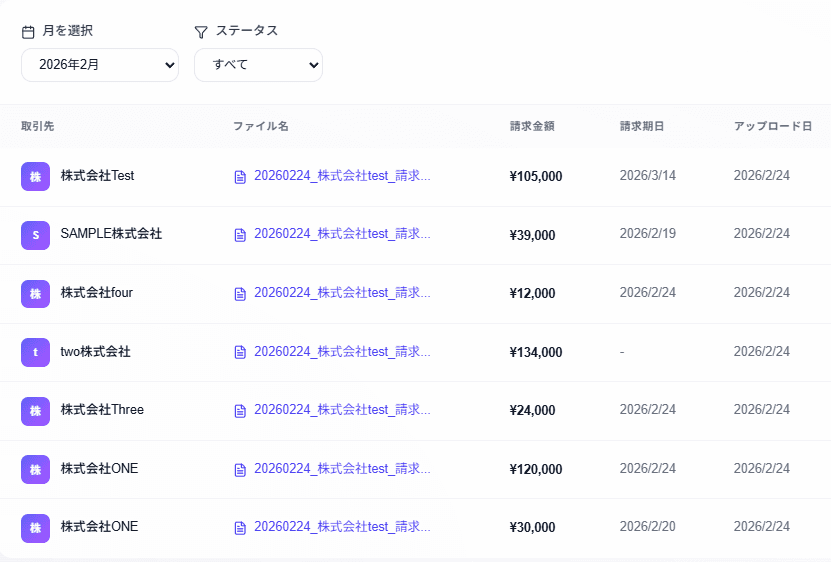Click the 月を選択 label
Image resolution: width=831 pixels, height=562 pixels.
click(68, 31)
